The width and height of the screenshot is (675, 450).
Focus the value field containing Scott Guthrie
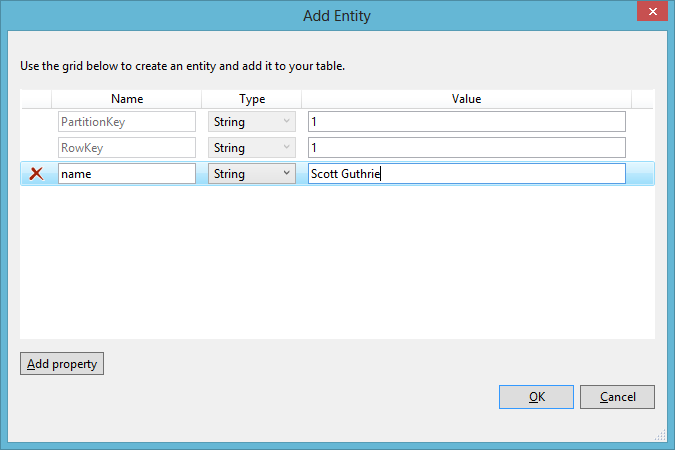click(466, 174)
